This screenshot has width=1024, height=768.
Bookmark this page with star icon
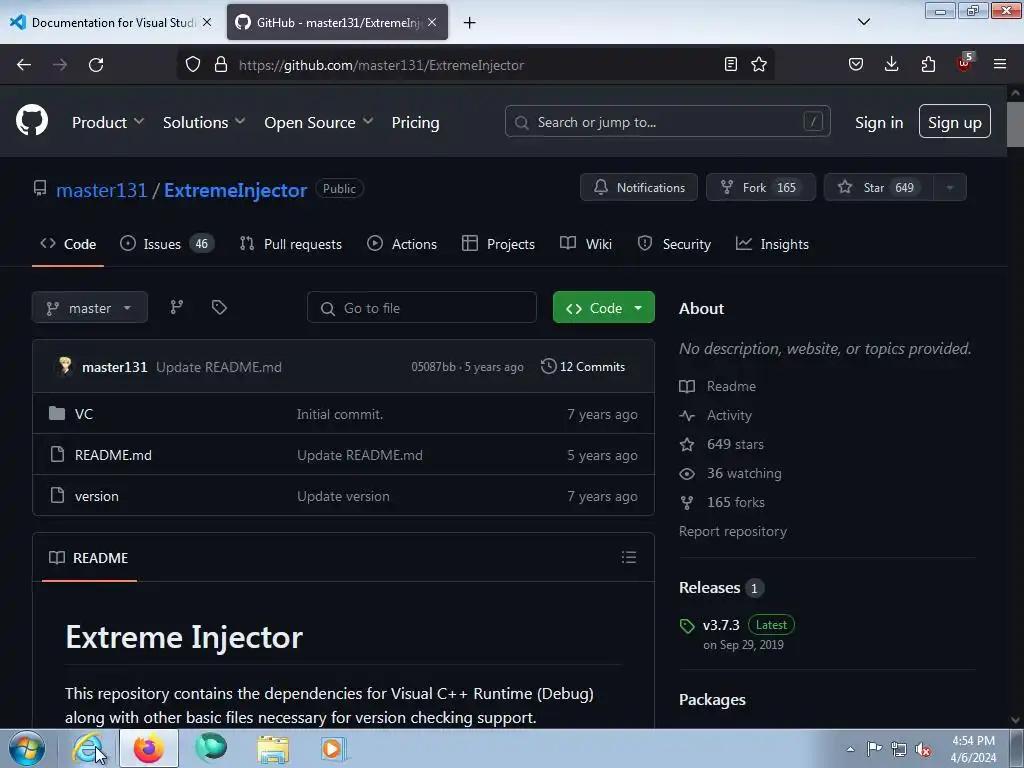click(759, 64)
